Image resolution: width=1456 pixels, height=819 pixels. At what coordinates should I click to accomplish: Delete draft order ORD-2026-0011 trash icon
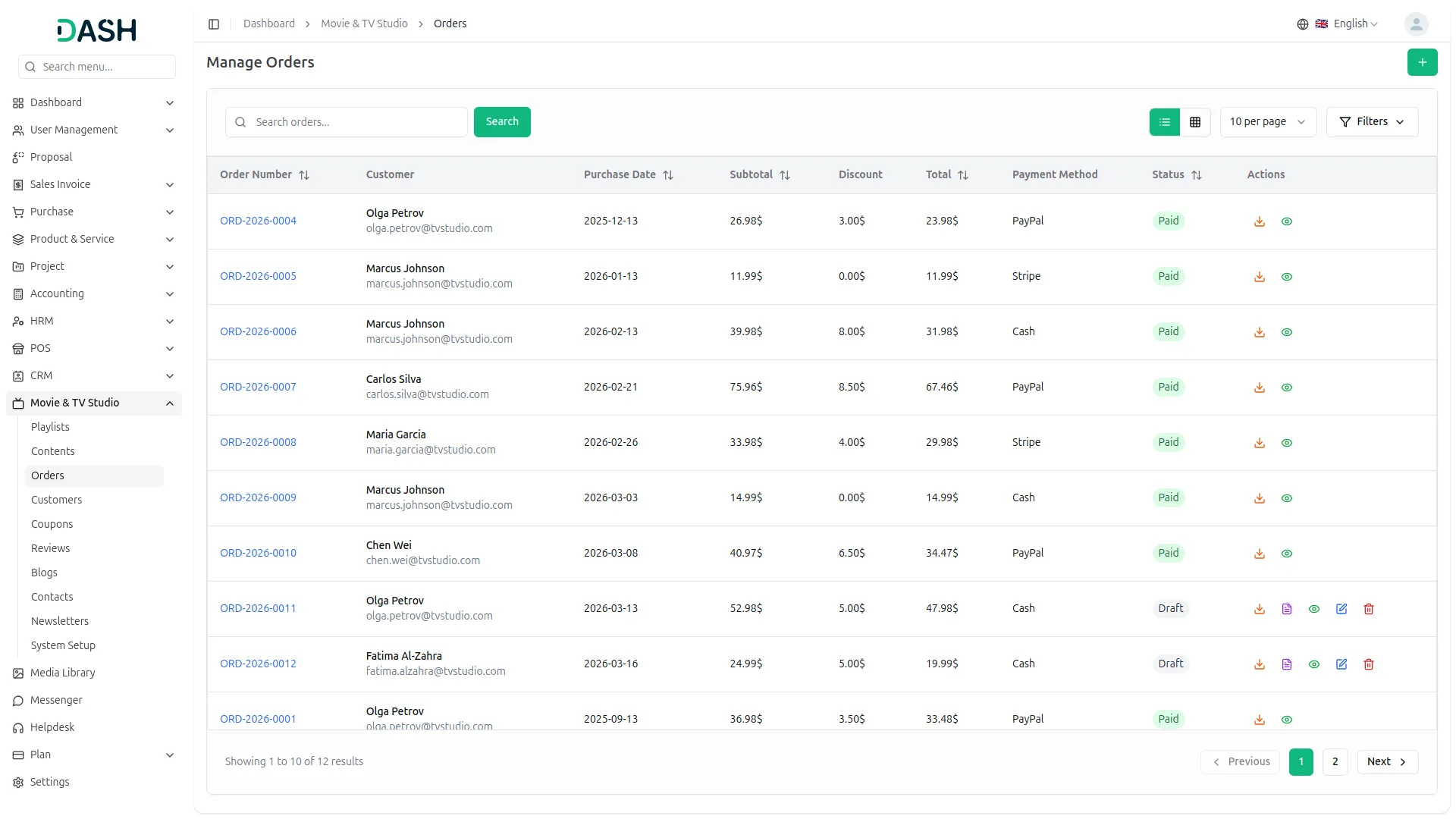pyautogui.click(x=1368, y=609)
